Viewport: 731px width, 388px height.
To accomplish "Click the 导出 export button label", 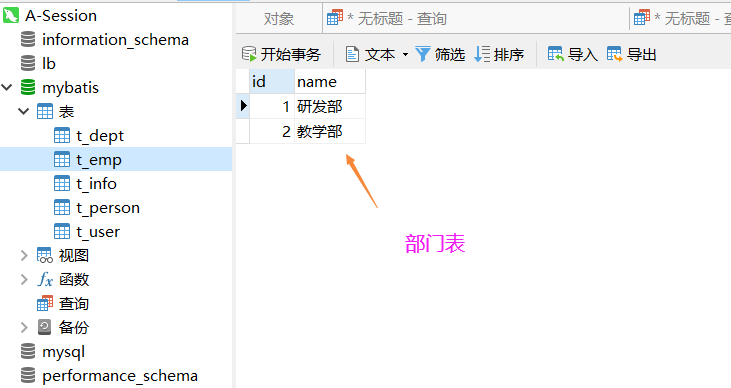I will pos(641,55).
